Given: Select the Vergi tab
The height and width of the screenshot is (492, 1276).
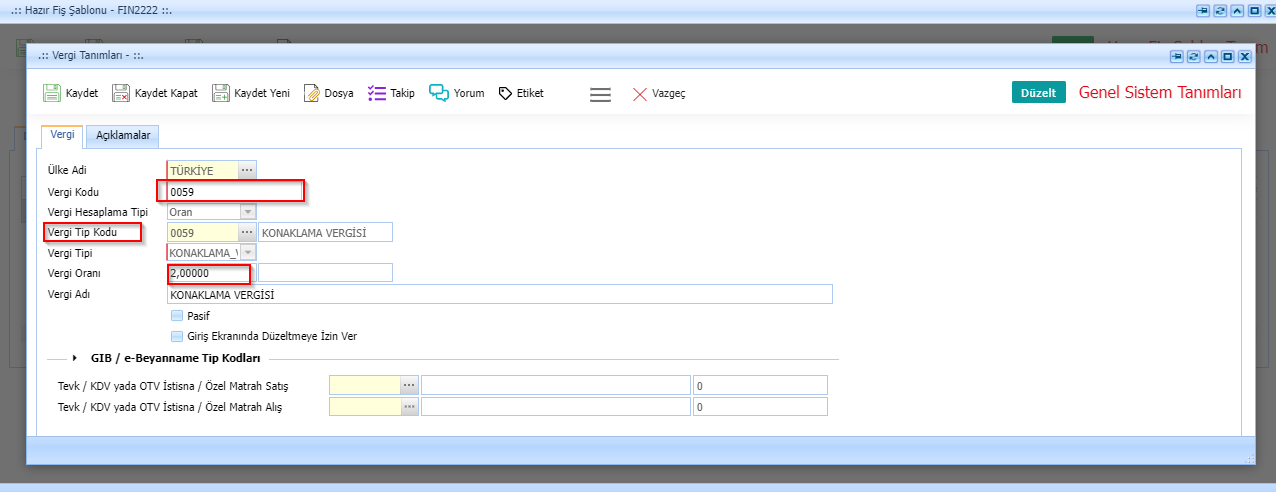Looking at the screenshot, I should click(62, 135).
